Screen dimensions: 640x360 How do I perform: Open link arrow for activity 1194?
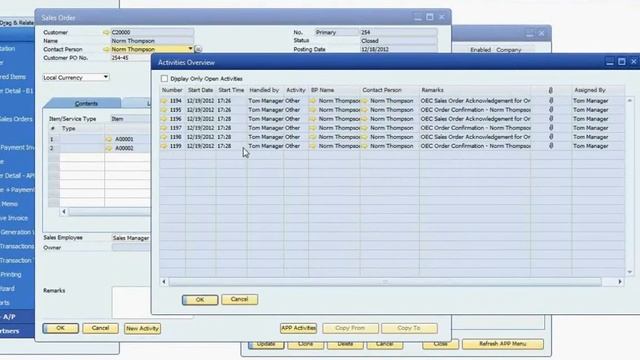coord(164,101)
